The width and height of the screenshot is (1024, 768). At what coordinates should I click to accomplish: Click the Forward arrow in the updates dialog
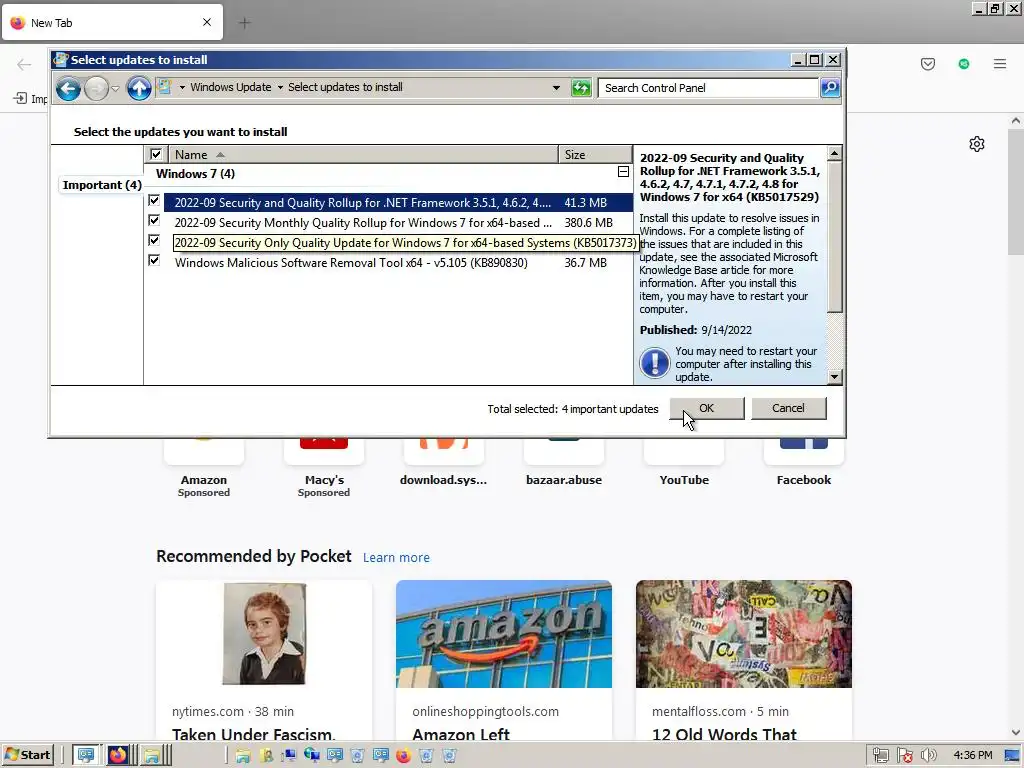(97, 88)
